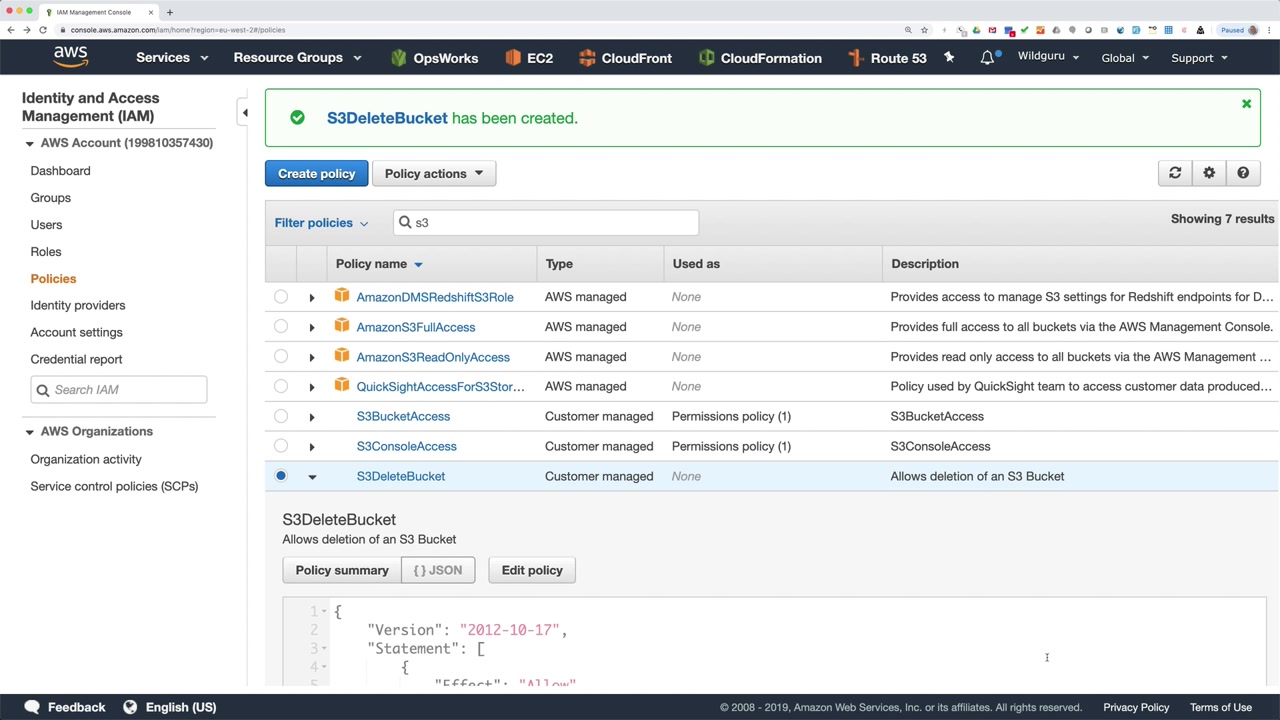Select the AmazonS3ReadOnlyAccess radio button
This screenshot has height=720, width=1280.
tap(281, 357)
